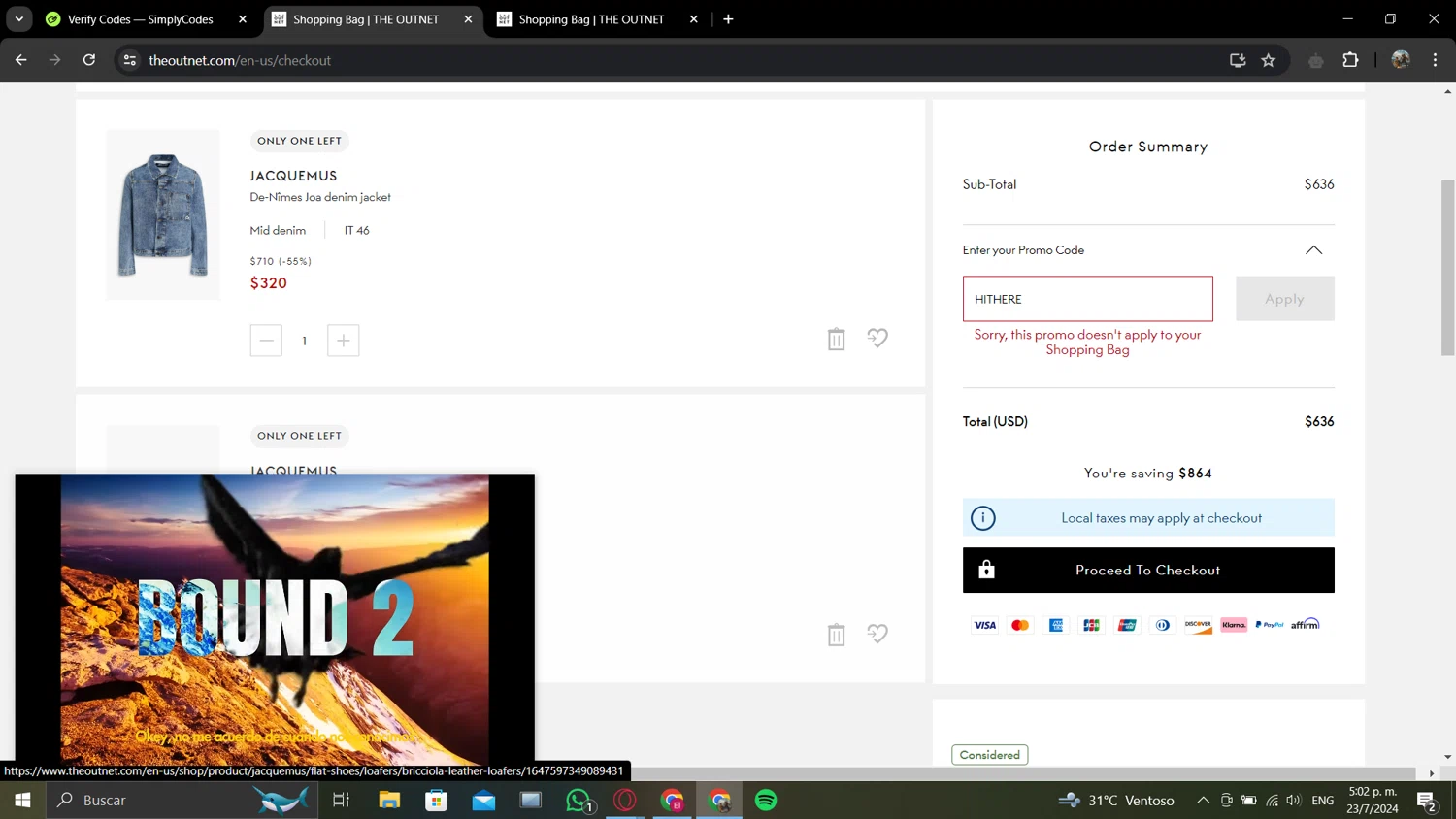Image resolution: width=1456 pixels, height=819 pixels.
Task: Click the JACQUEMUS brand name of denim jacket
Action: [x=293, y=176]
